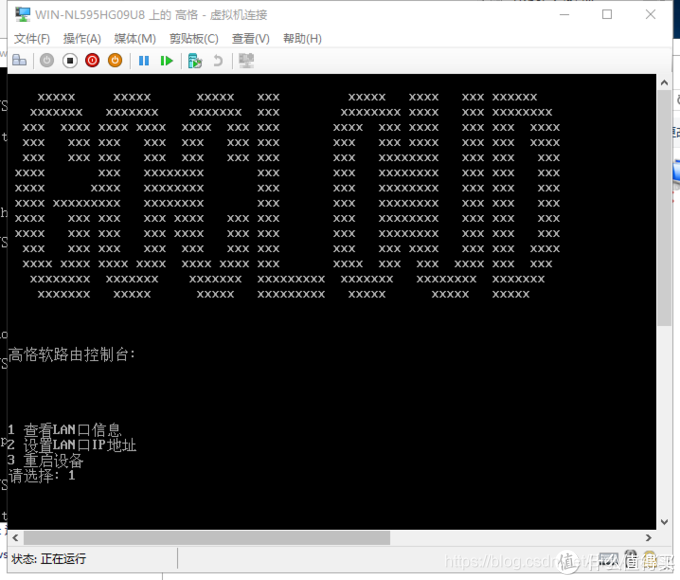Screen dimensions: 680x580
Task: Click the VM connection window title icon
Action: pos(22,14)
